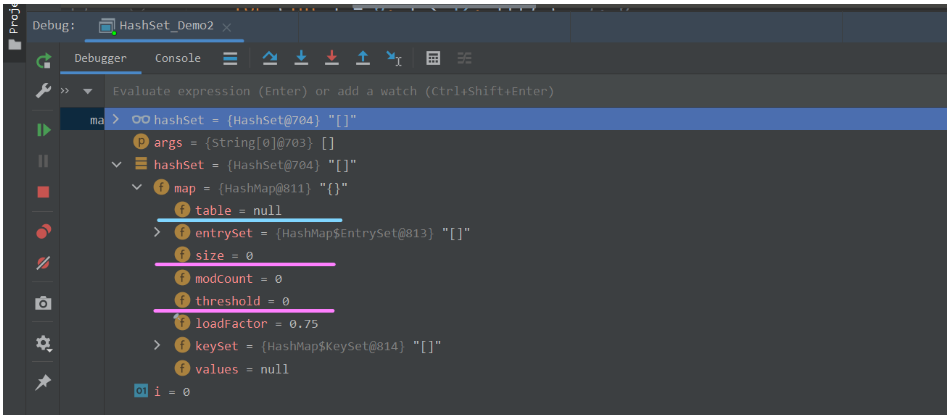The width and height of the screenshot is (951, 415).
Task: Select variable i = 0 row
Action: [526, 392]
